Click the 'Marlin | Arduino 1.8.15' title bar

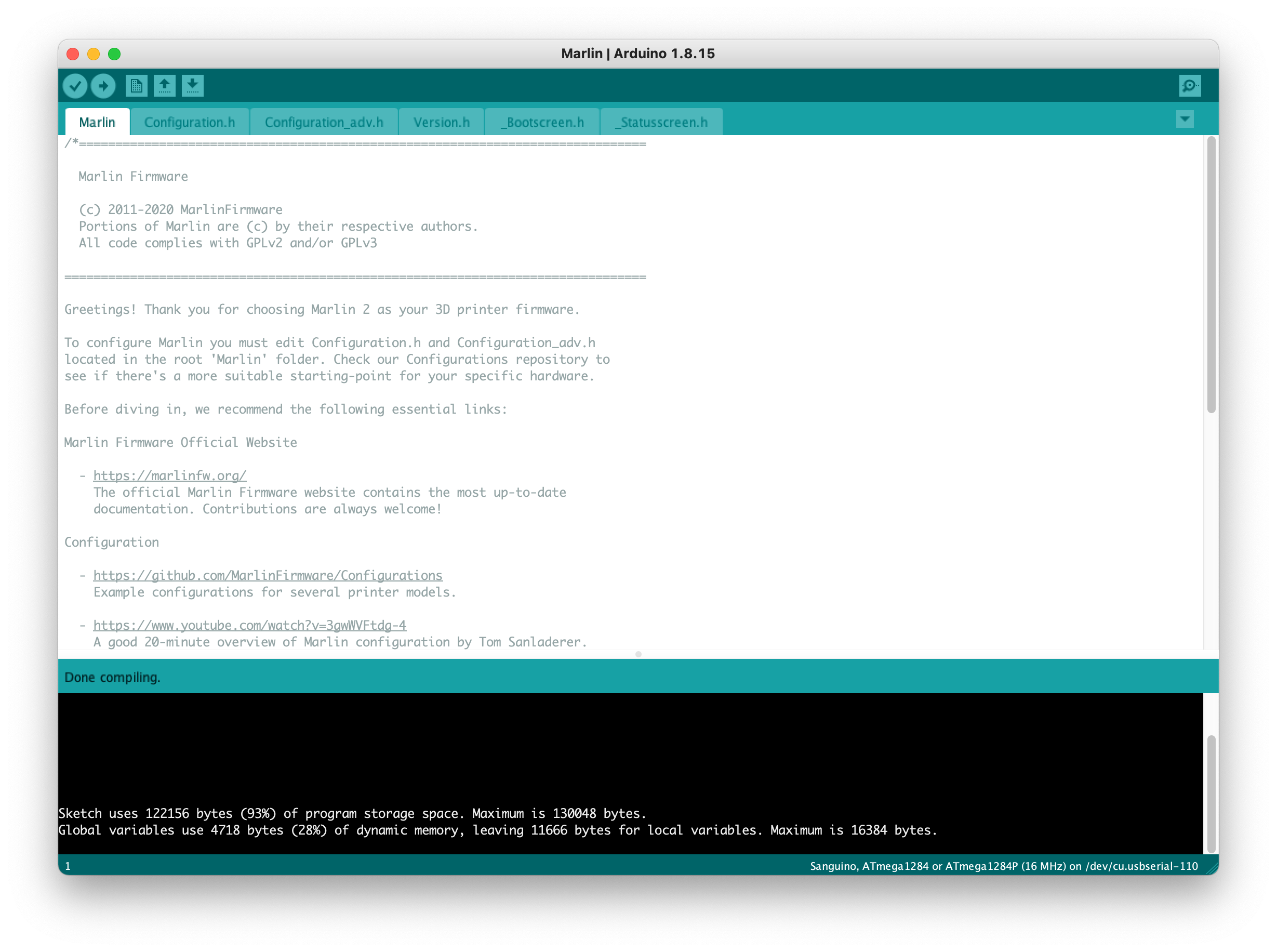[638, 54]
